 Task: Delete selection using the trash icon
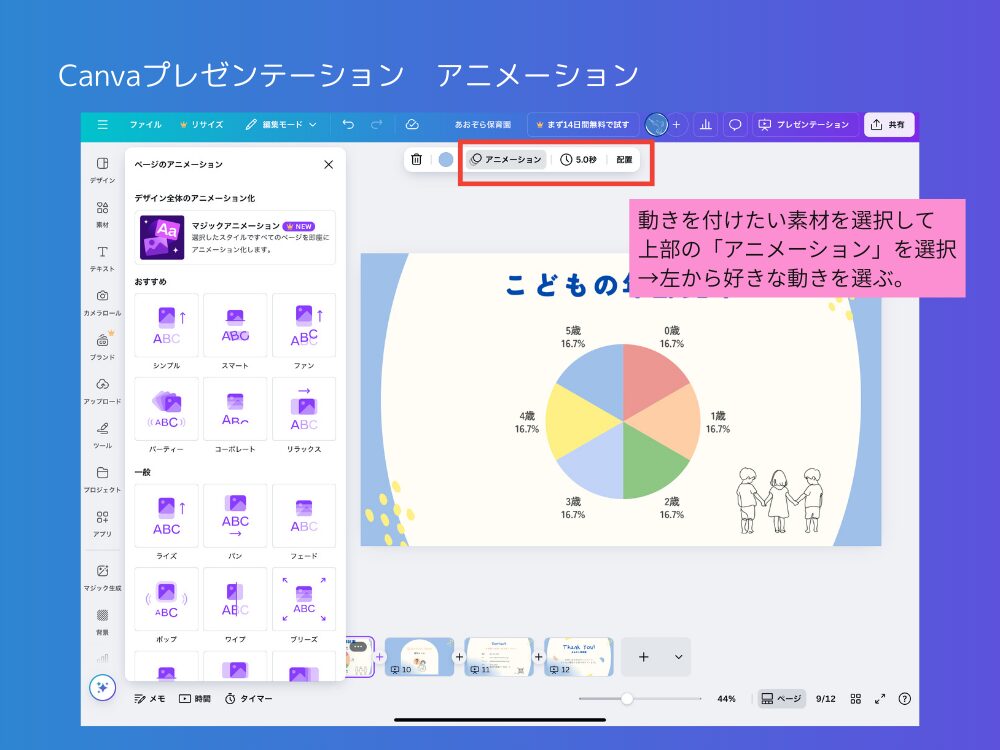click(414, 159)
